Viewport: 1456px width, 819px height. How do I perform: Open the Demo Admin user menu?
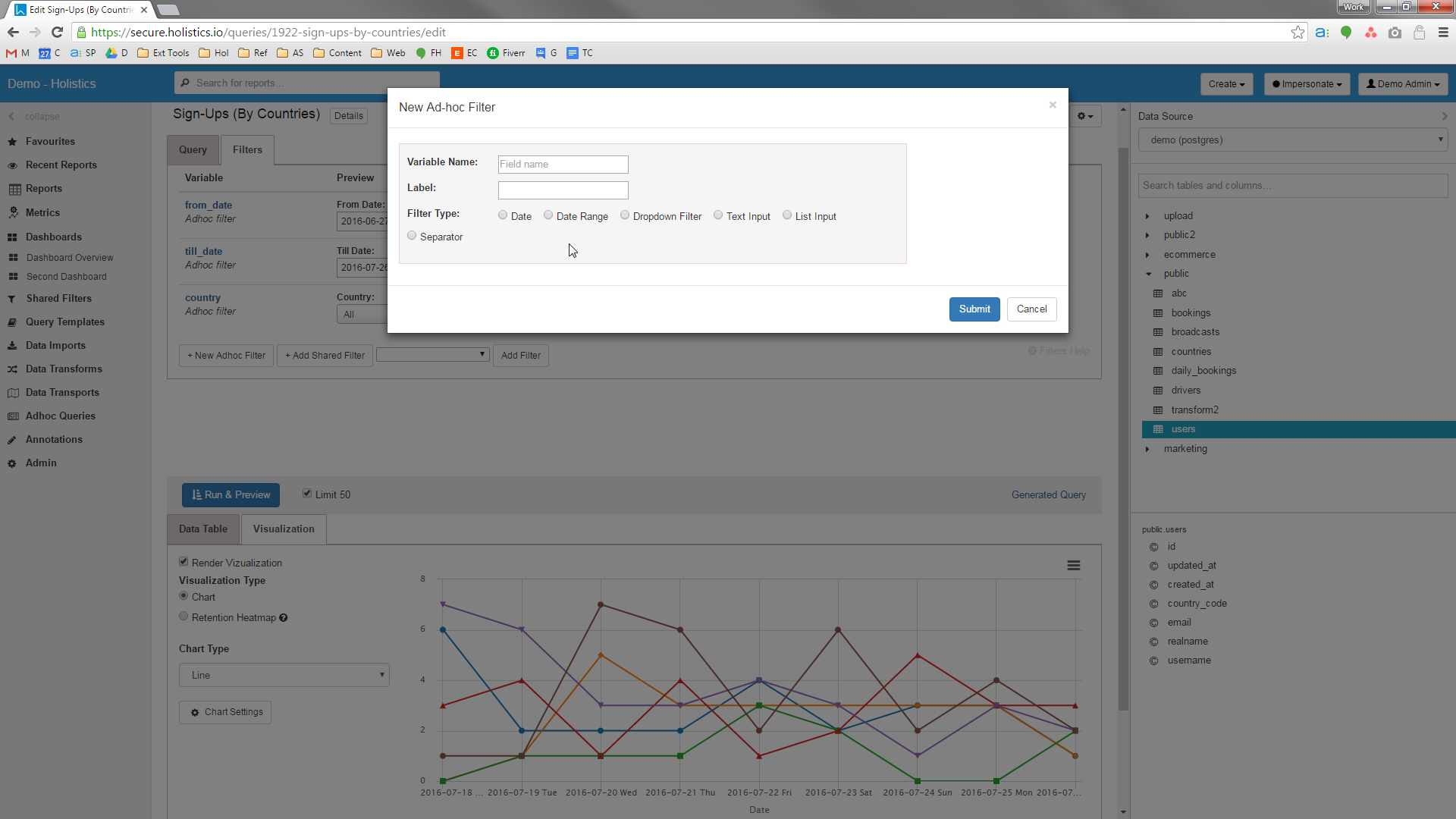1402,84
